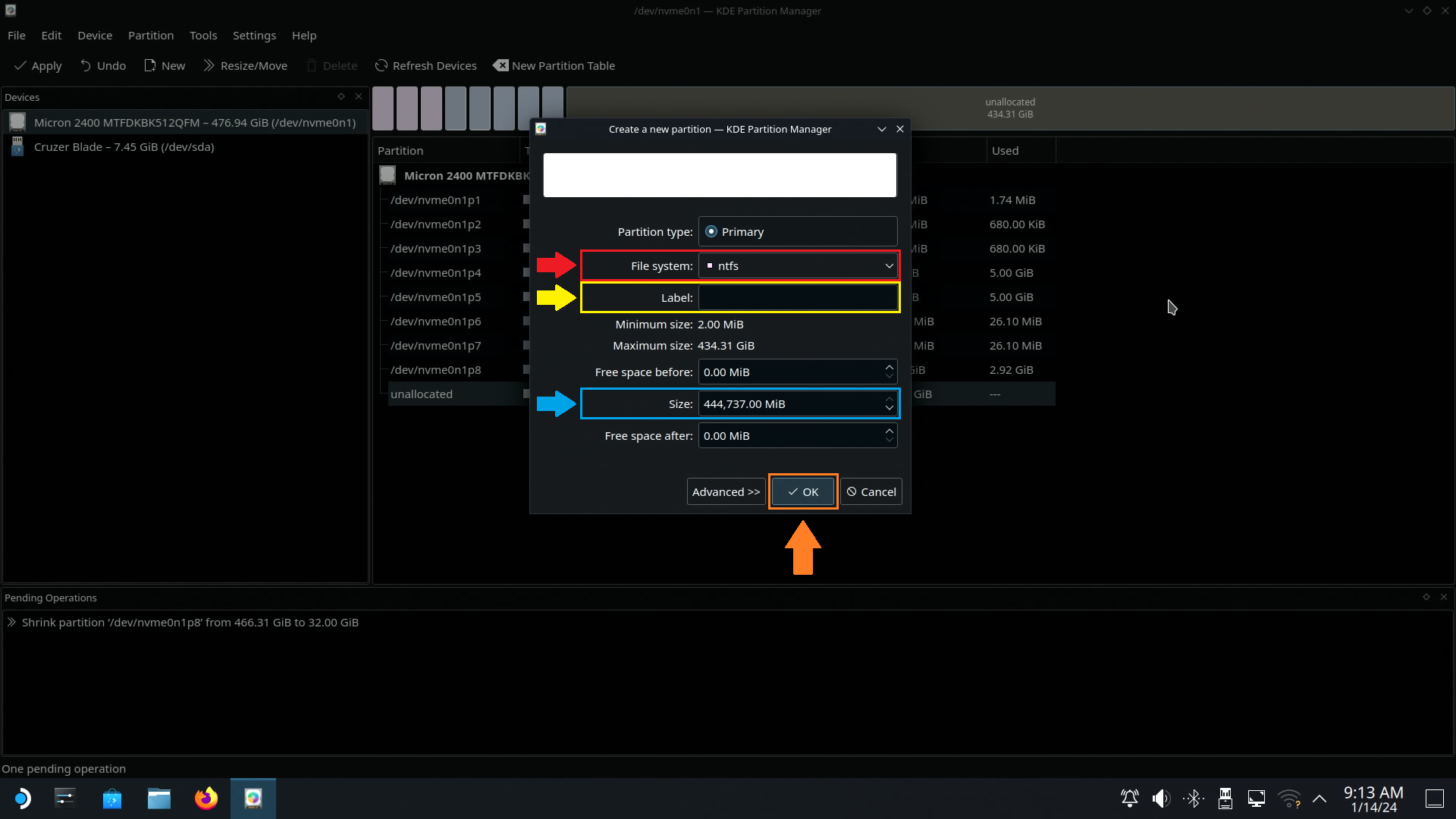The height and width of the screenshot is (819, 1456).
Task: Open the Bluetooth tray icon
Action: coord(1194,799)
